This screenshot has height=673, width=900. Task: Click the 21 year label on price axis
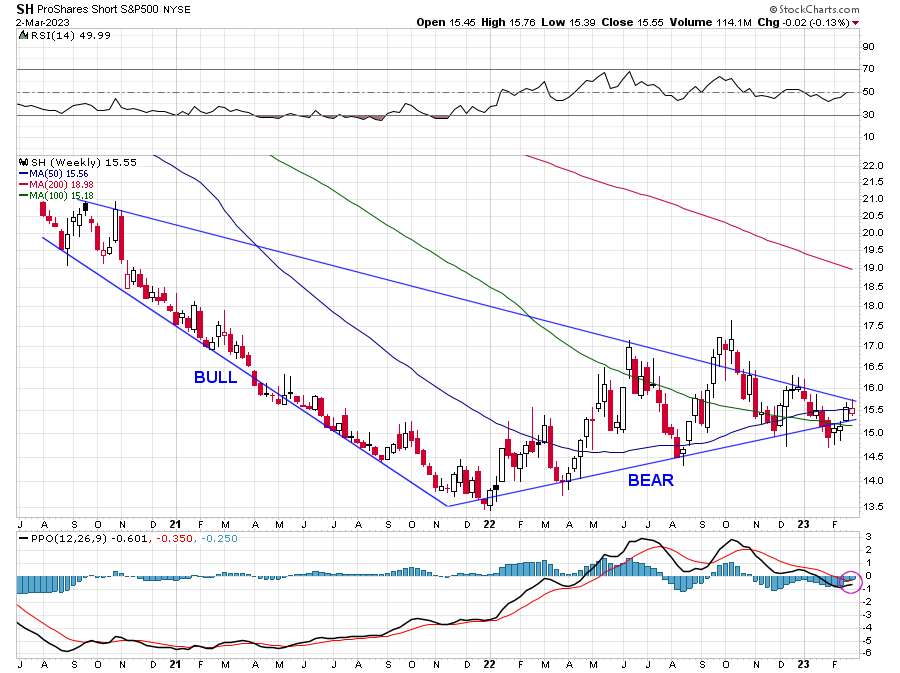coord(176,524)
